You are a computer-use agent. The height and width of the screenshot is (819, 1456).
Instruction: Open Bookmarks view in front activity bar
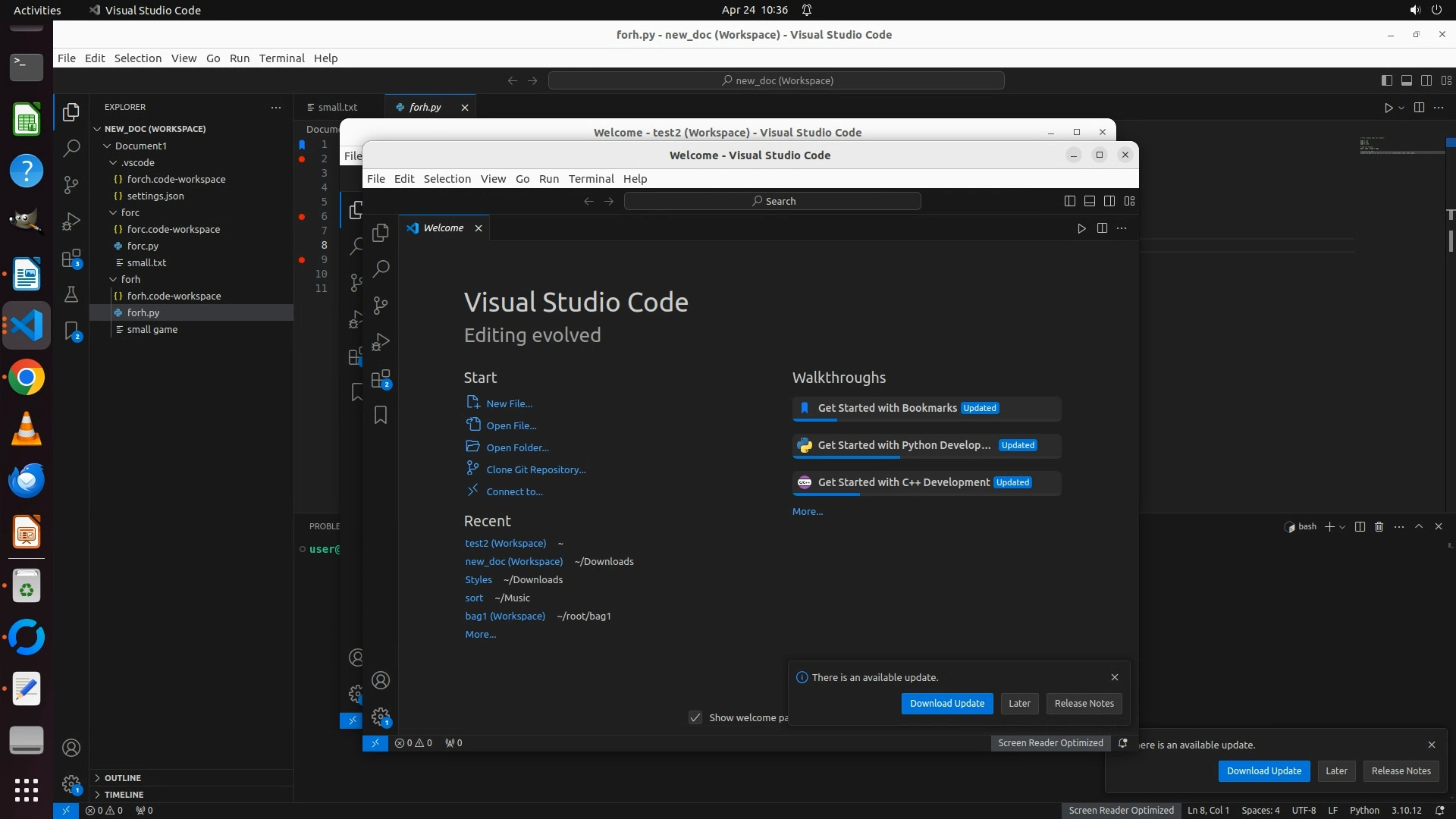tap(381, 415)
